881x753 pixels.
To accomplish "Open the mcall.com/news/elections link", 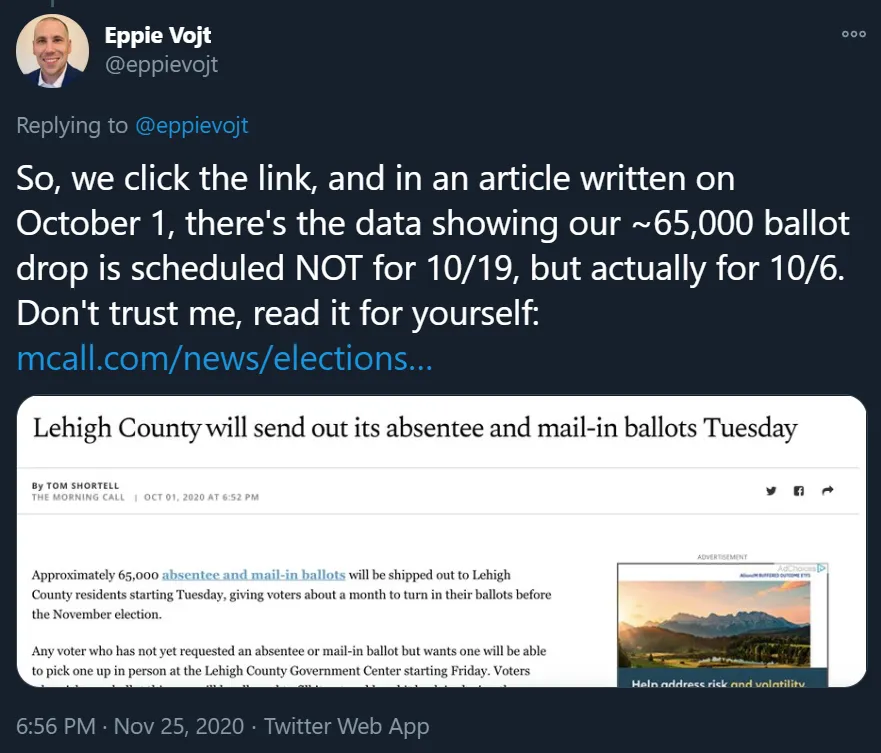I will click(x=225, y=358).
